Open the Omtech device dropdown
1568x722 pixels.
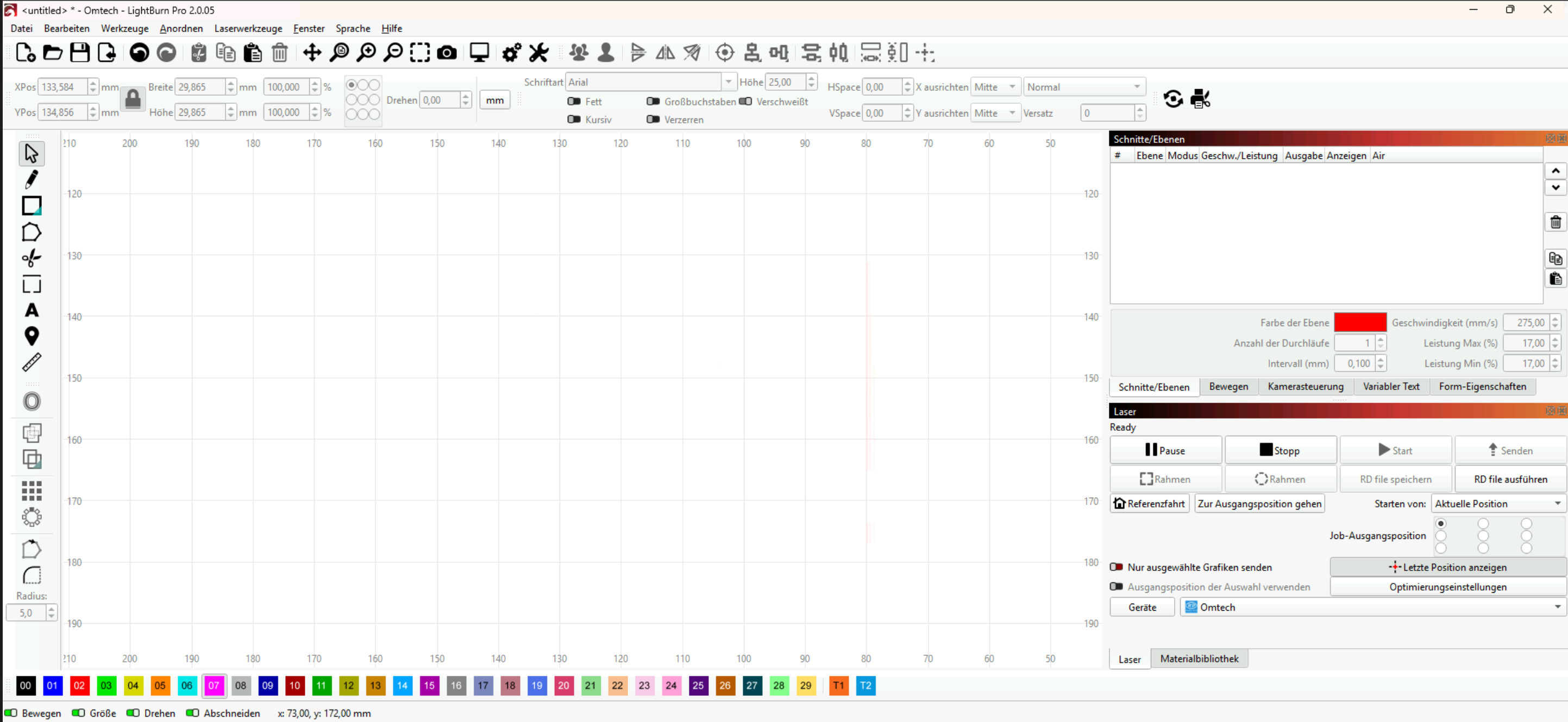(x=1372, y=607)
